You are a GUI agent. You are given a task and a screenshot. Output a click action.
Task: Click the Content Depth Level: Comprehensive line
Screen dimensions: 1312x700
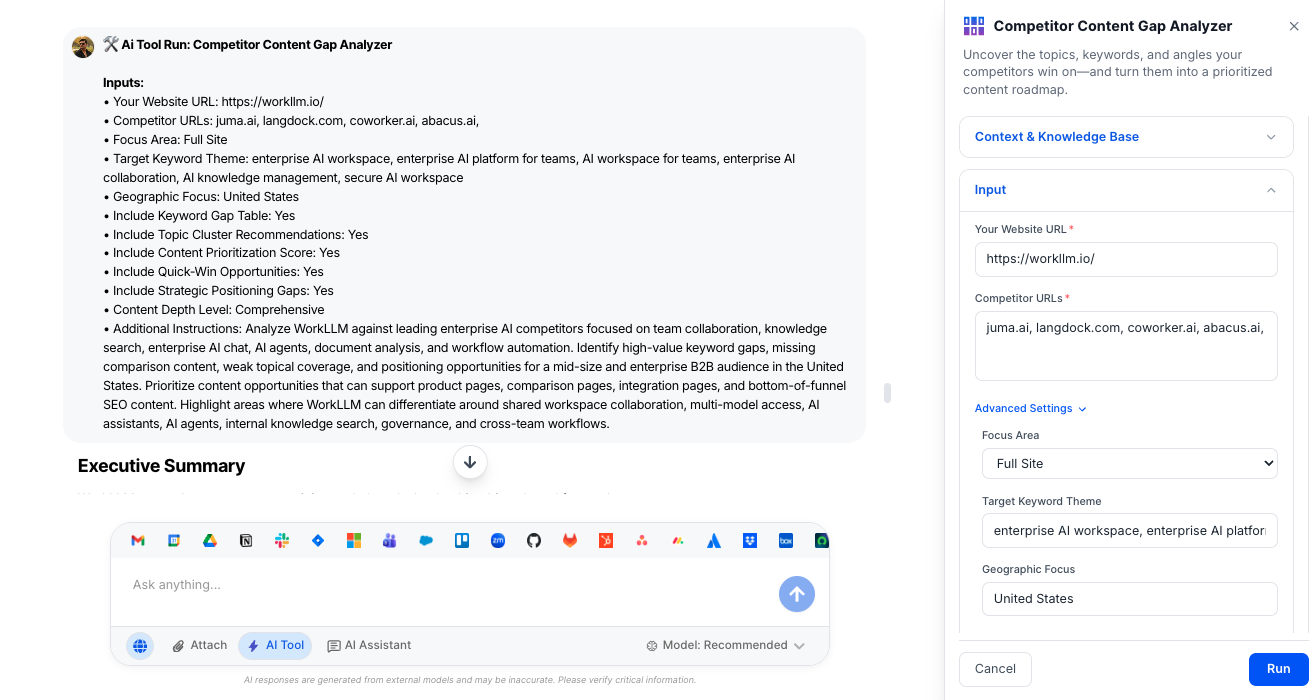coord(214,310)
